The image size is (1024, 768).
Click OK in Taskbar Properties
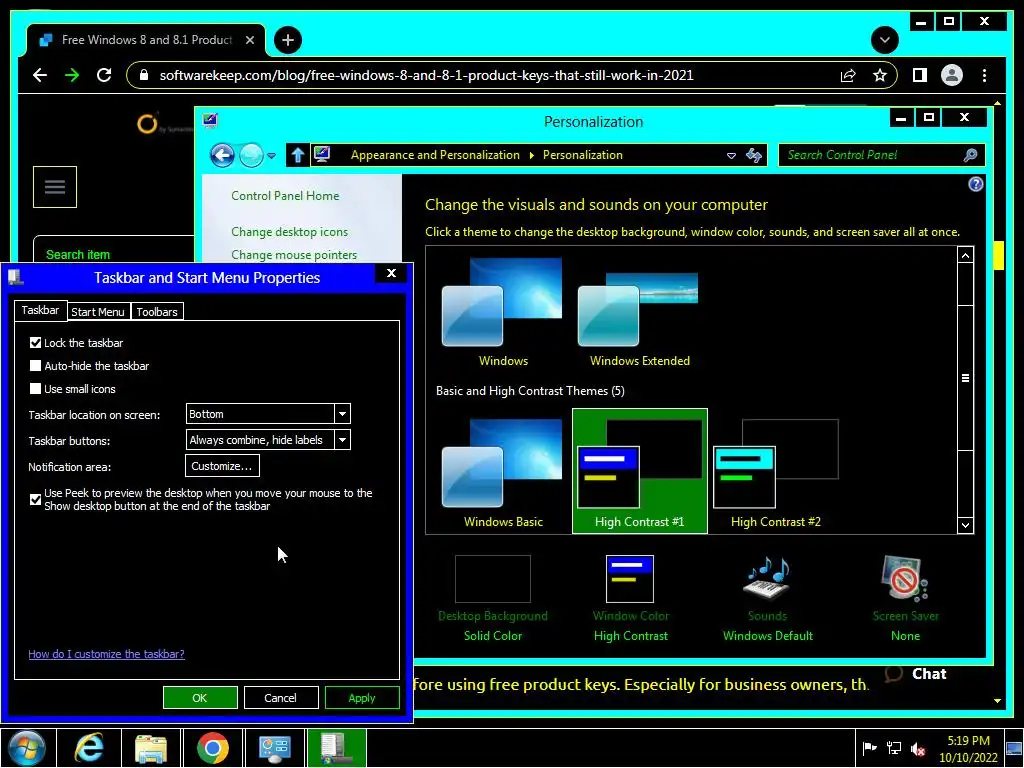200,698
